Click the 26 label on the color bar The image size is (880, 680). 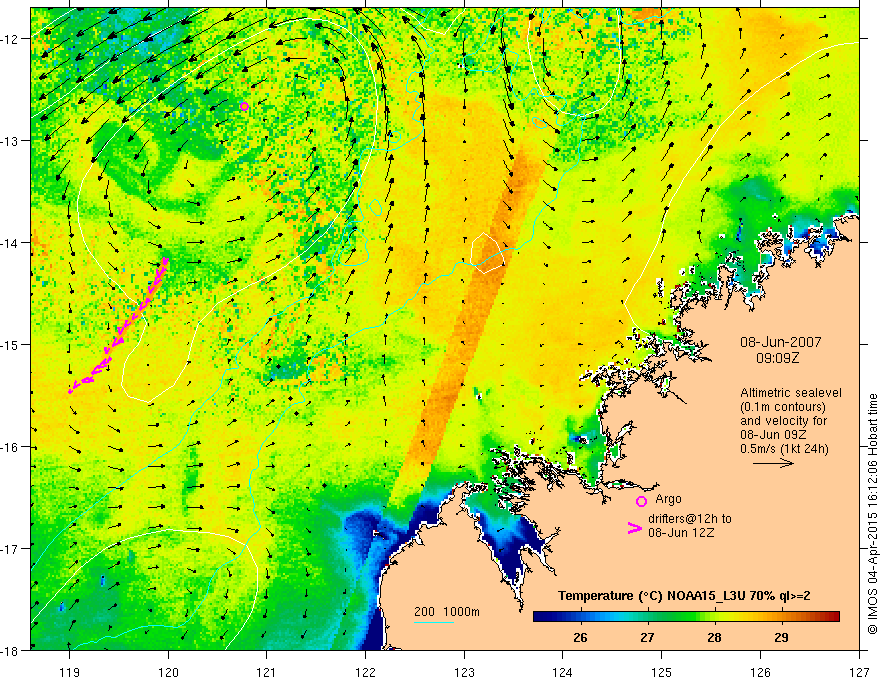580,638
